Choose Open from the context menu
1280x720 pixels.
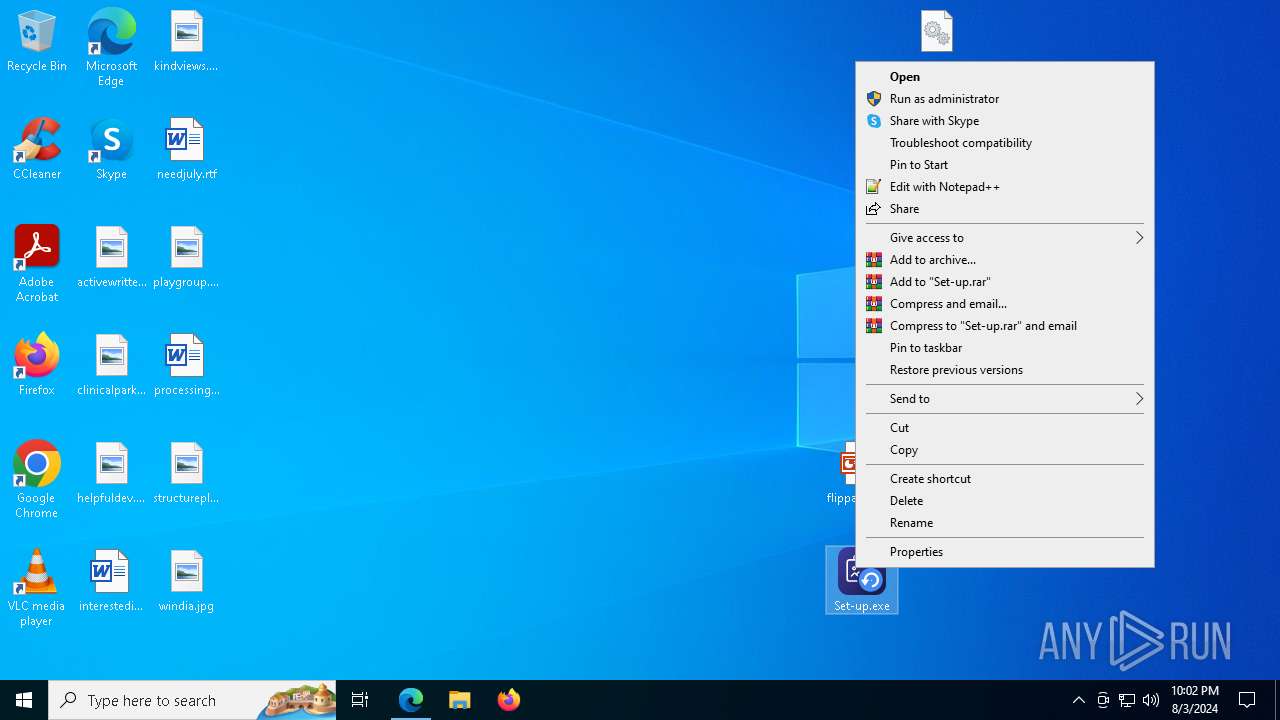coord(1005,77)
